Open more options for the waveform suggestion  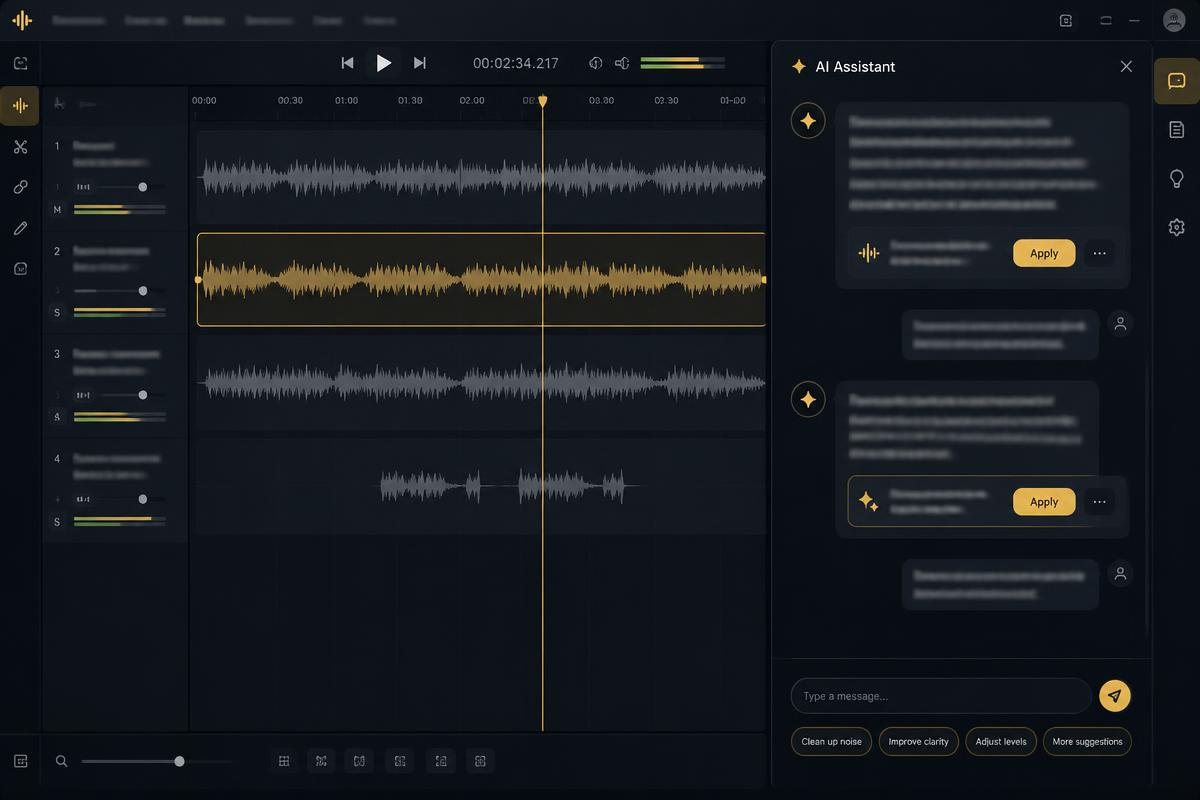click(x=1099, y=253)
